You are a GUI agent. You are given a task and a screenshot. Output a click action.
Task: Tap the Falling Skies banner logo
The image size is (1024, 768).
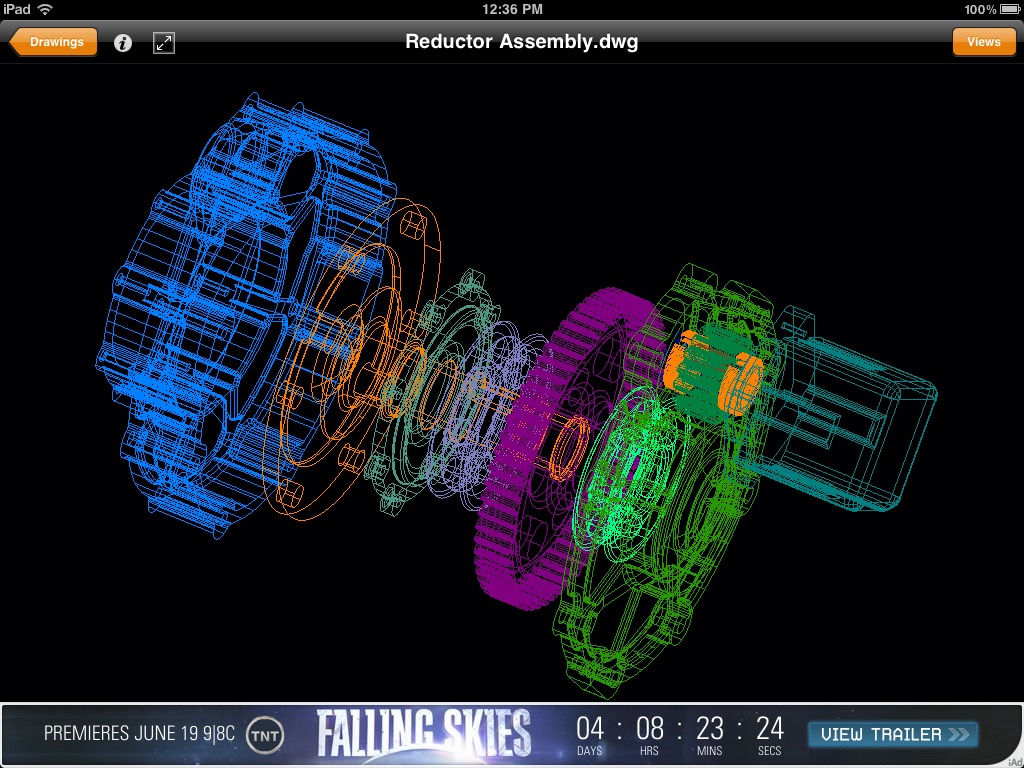(x=424, y=733)
